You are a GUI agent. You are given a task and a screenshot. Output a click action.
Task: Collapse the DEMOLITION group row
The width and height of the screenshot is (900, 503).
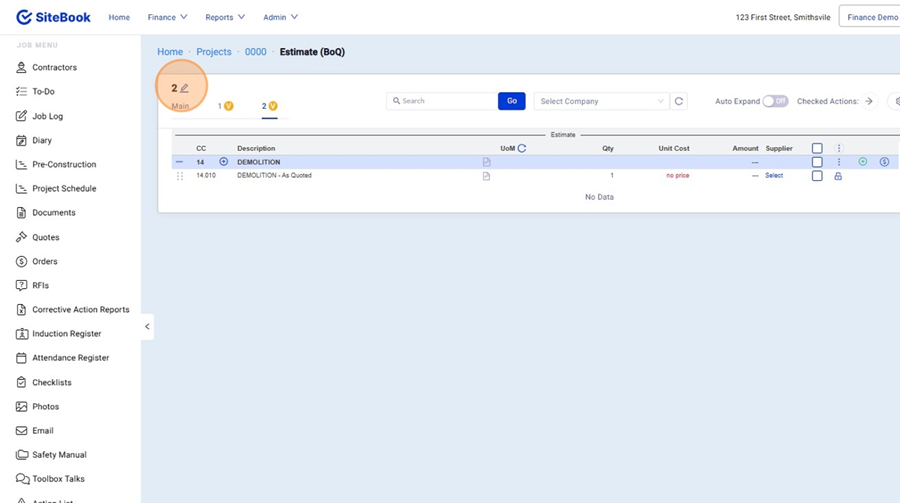click(179, 162)
